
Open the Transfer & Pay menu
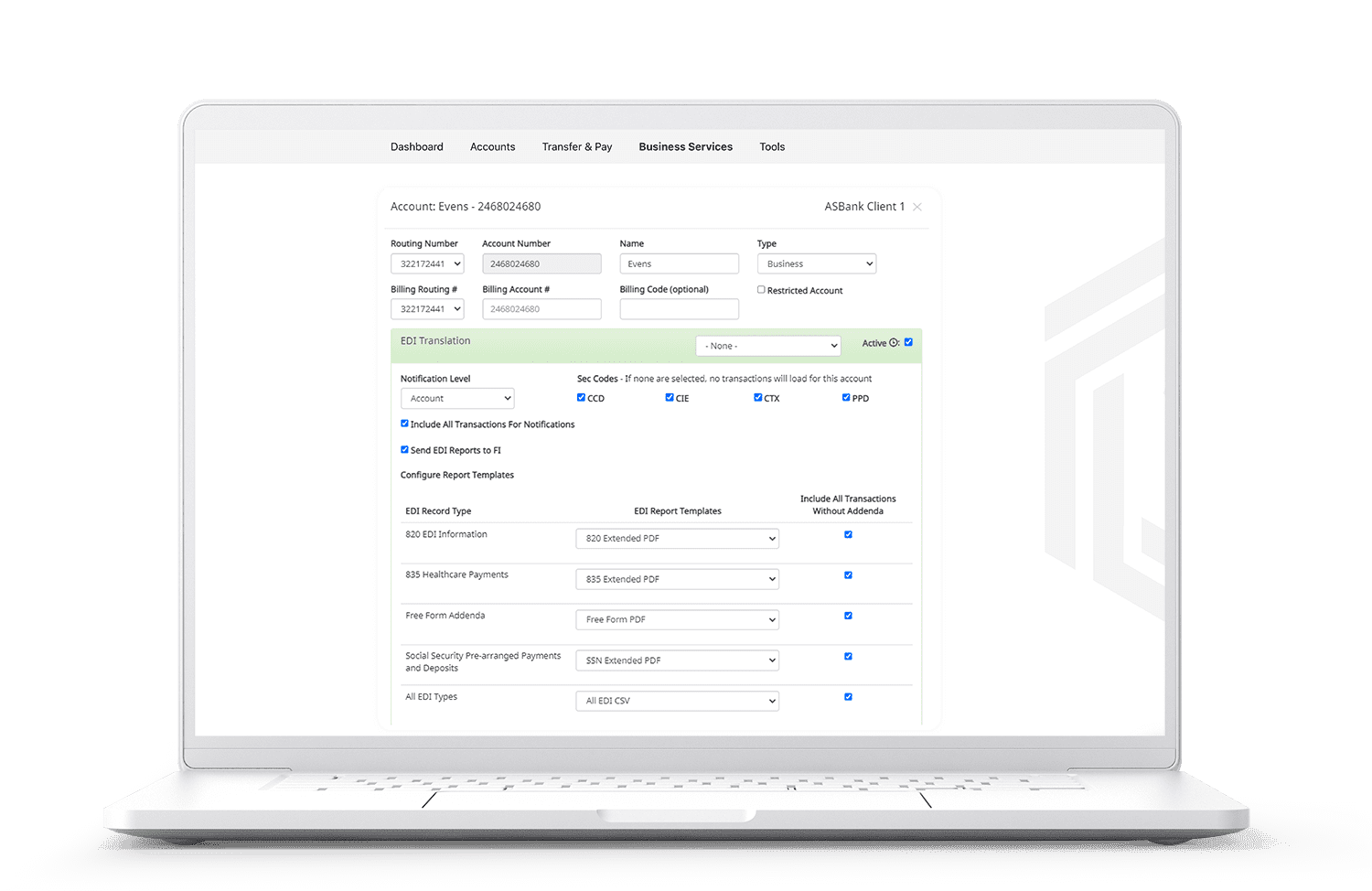(577, 146)
